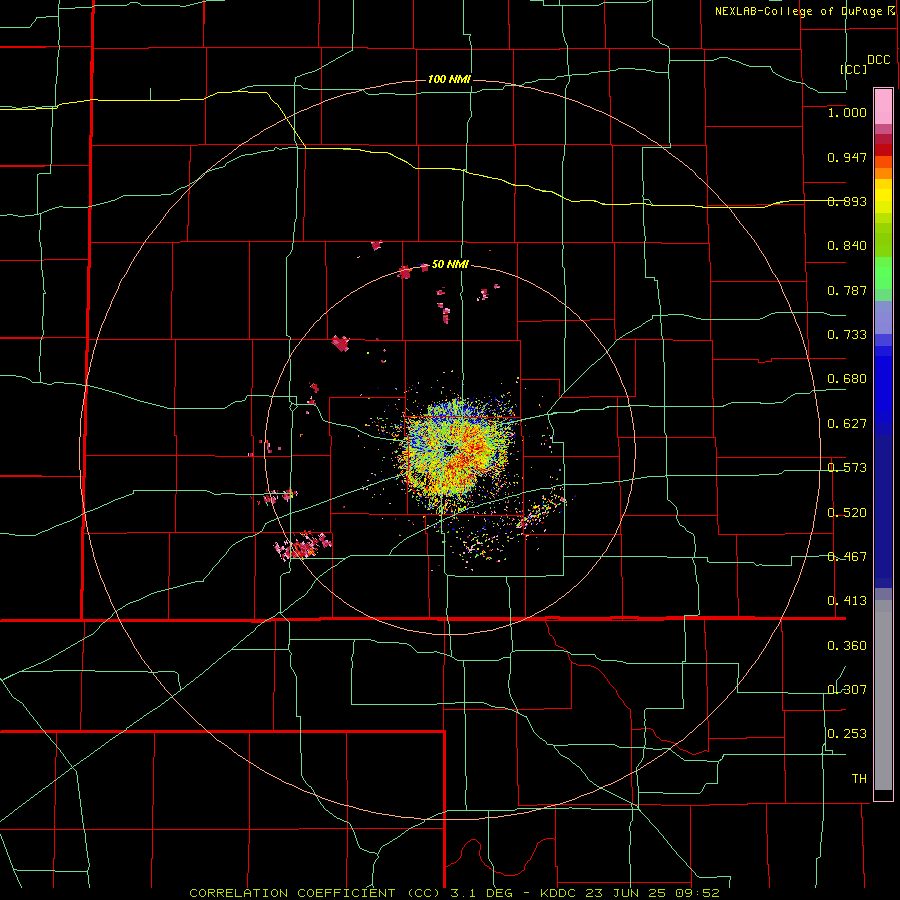The height and width of the screenshot is (900, 900).
Task: Click the 0.467 legend value
Action: coord(847,557)
